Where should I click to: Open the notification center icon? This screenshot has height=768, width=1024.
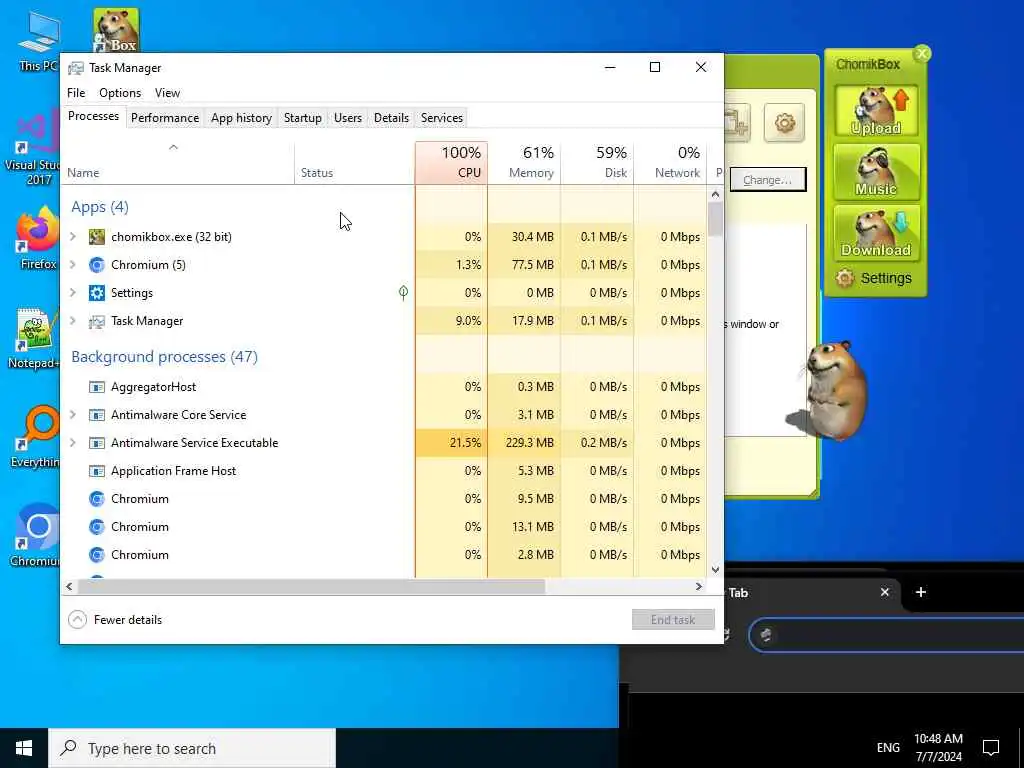point(991,748)
